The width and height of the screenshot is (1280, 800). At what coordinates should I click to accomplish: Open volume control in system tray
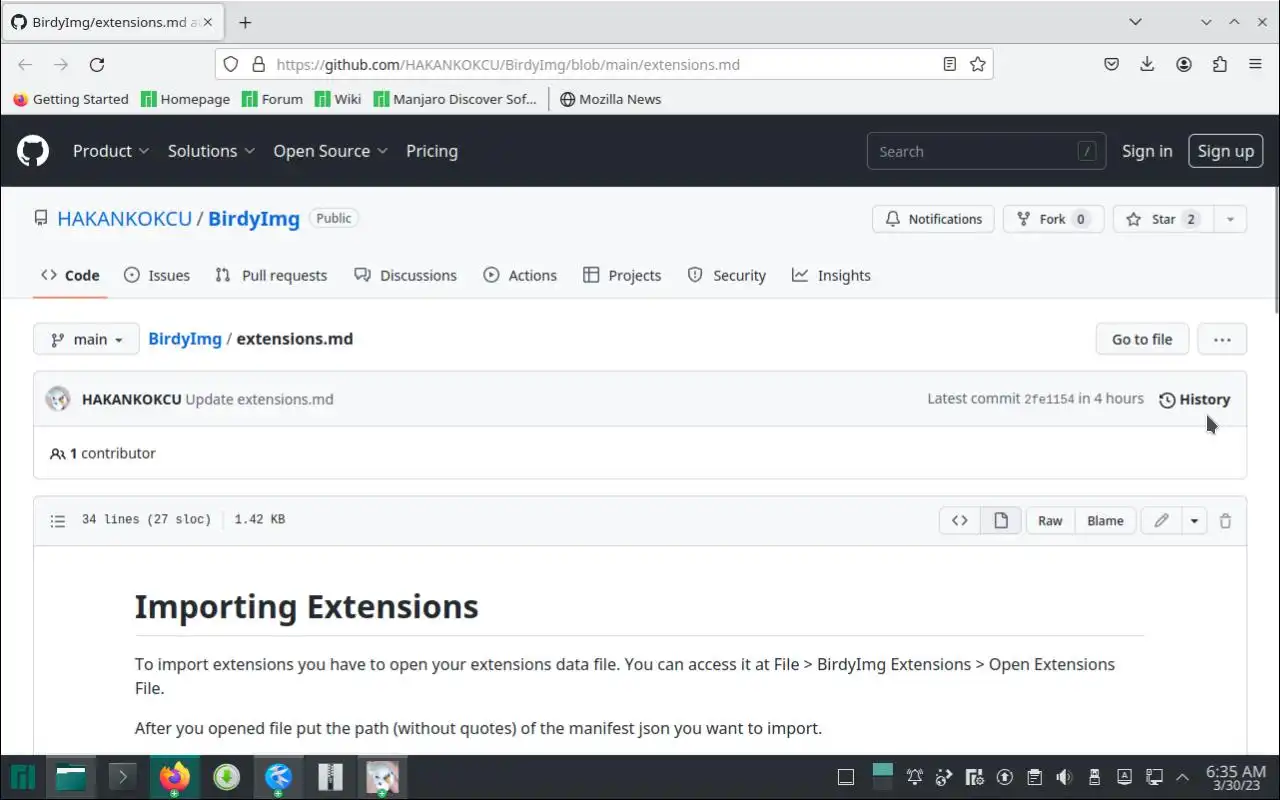pyautogui.click(x=1064, y=777)
